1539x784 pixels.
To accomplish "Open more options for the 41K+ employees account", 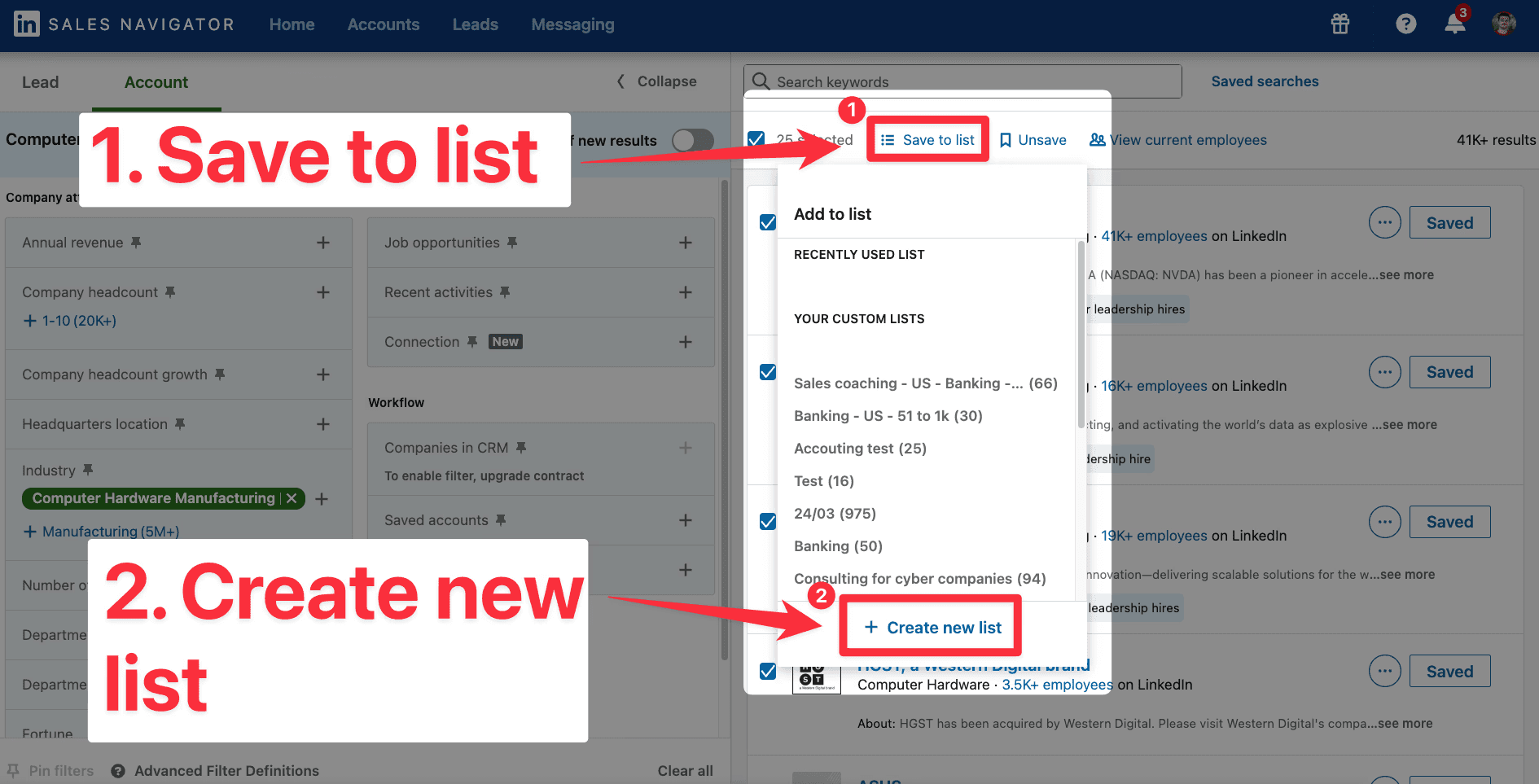I will pyautogui.click(x=1384, y=222).
